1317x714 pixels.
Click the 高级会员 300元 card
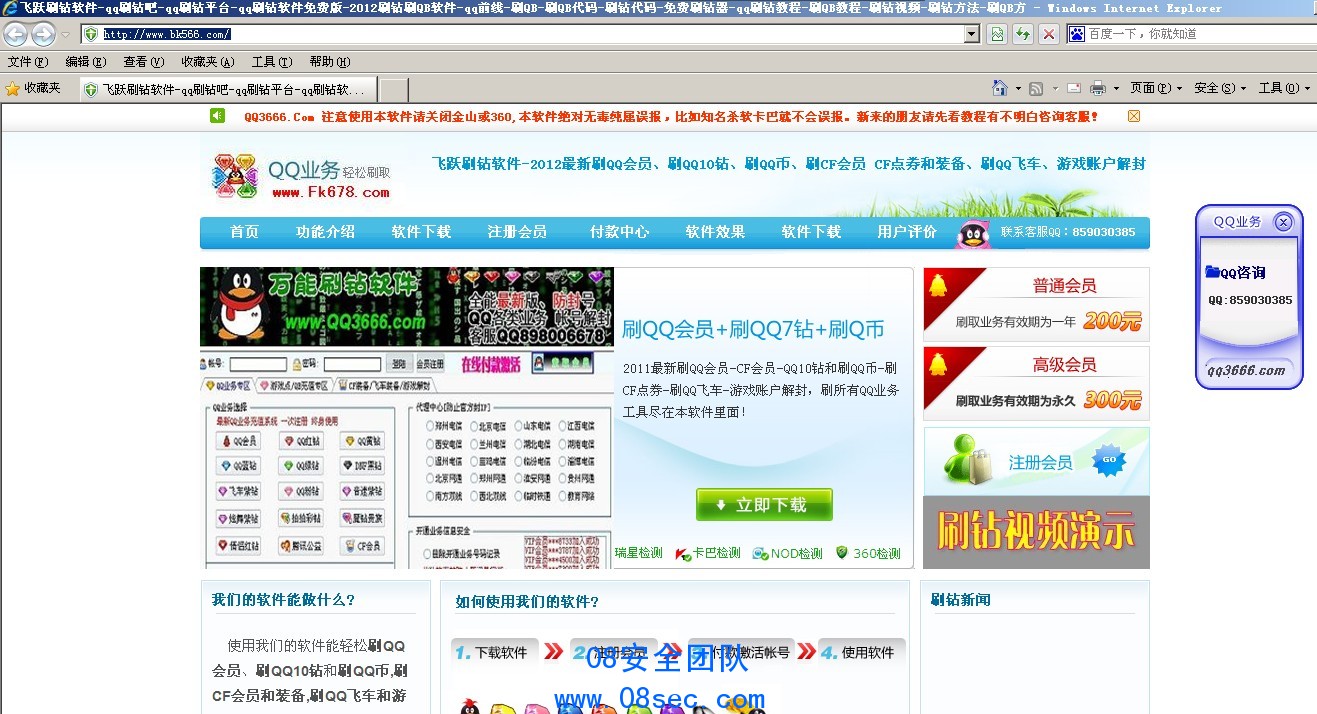point(1036,383)
